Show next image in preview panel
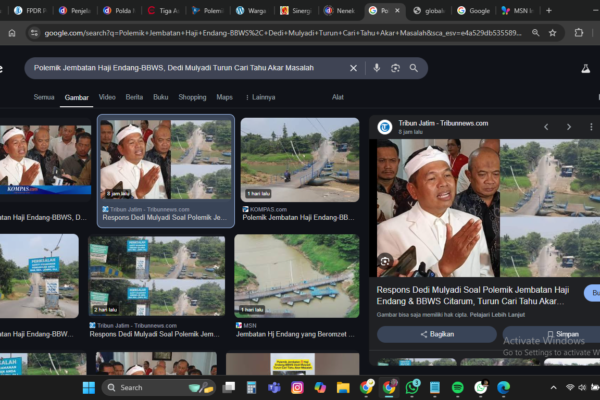 pyautogui.click(x=569, y=127)
